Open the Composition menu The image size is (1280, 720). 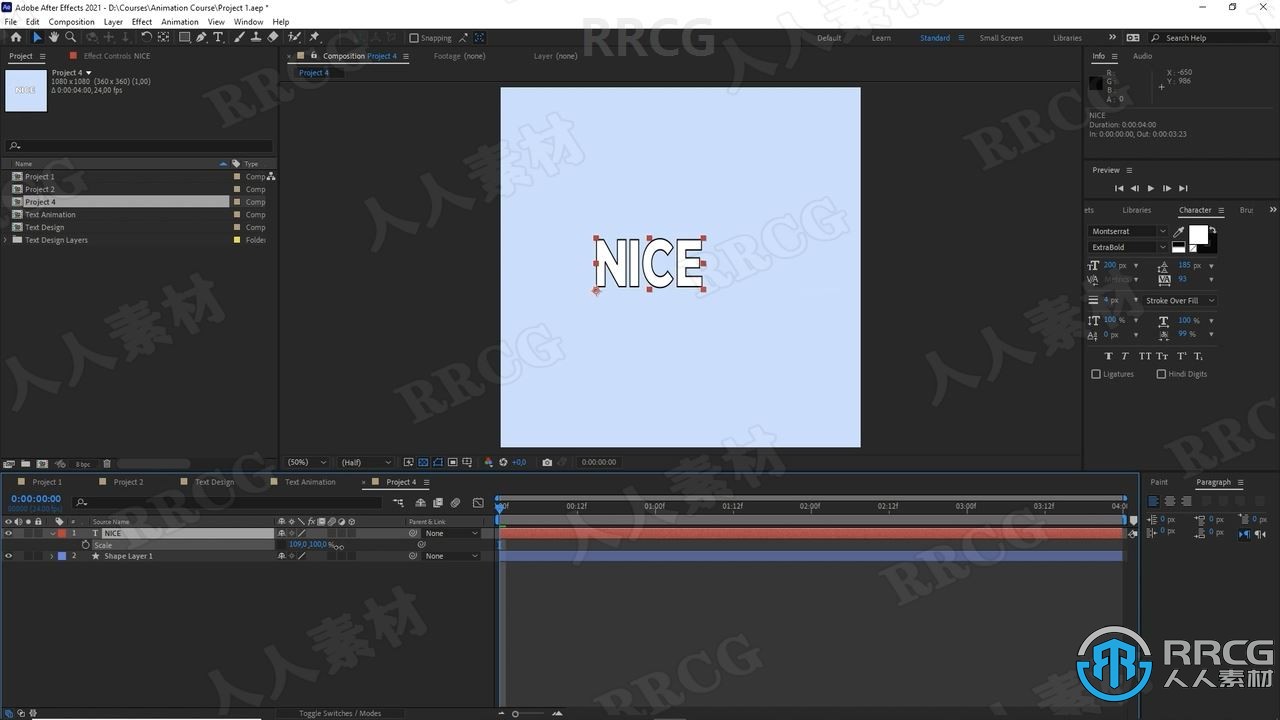71,21
